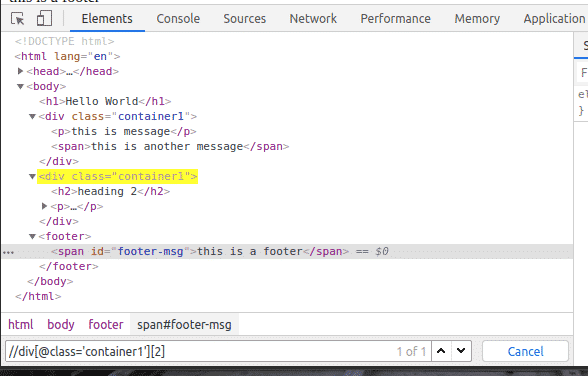Jump to next search match arrow
Screen dimensions: 588x376
tap(461, 351)
